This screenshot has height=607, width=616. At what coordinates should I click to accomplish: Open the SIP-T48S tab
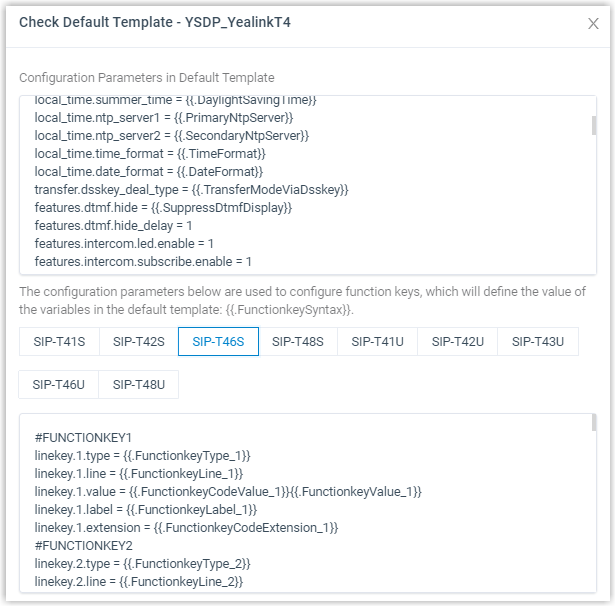pyautogui.click(x=298, y=341)
